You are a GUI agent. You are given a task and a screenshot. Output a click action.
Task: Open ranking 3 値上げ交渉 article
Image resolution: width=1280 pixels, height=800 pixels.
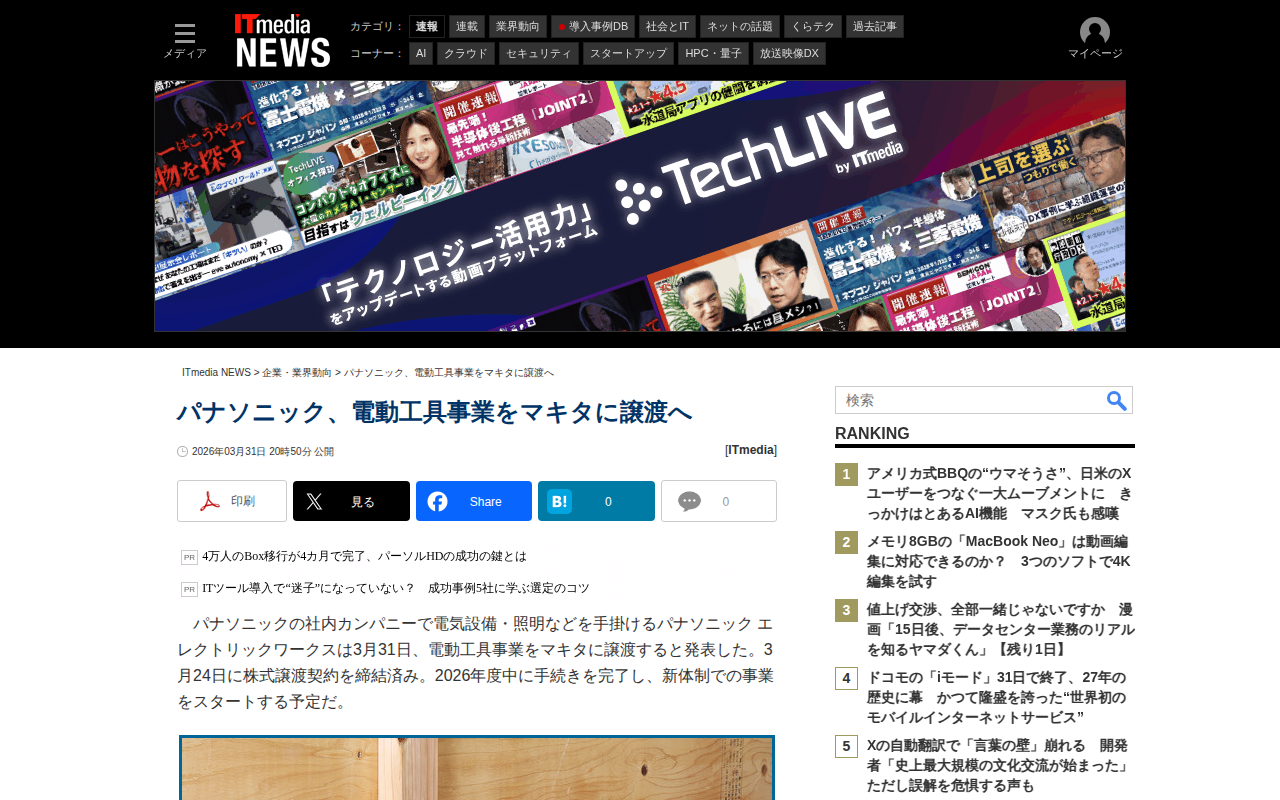[1000, 630]
